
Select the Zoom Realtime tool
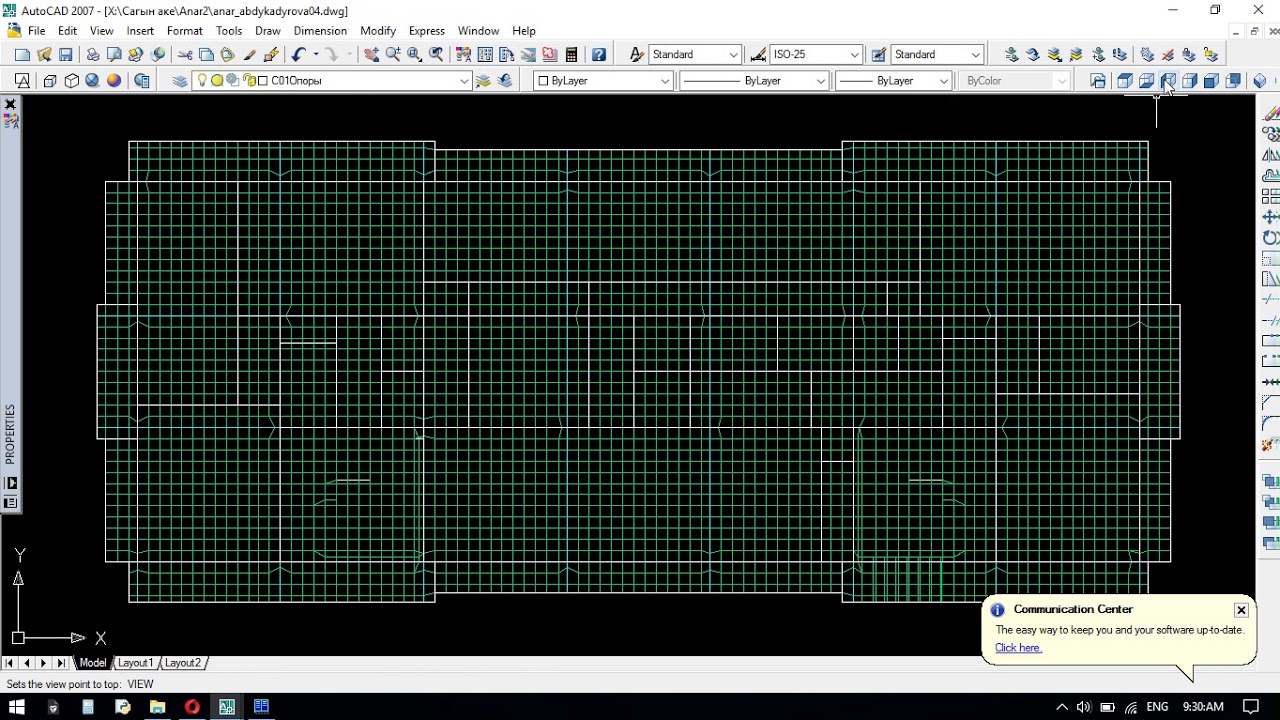pos(393,55)
